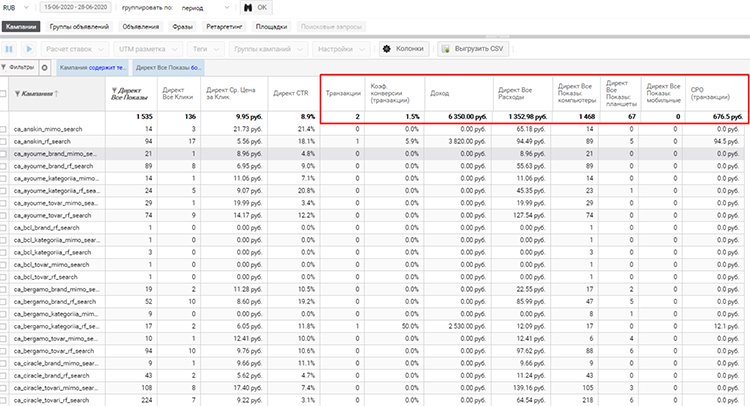
Task: Check the ca_ciracle_brand_rf_search row checkbox
Action: click(x=3, y=376)
